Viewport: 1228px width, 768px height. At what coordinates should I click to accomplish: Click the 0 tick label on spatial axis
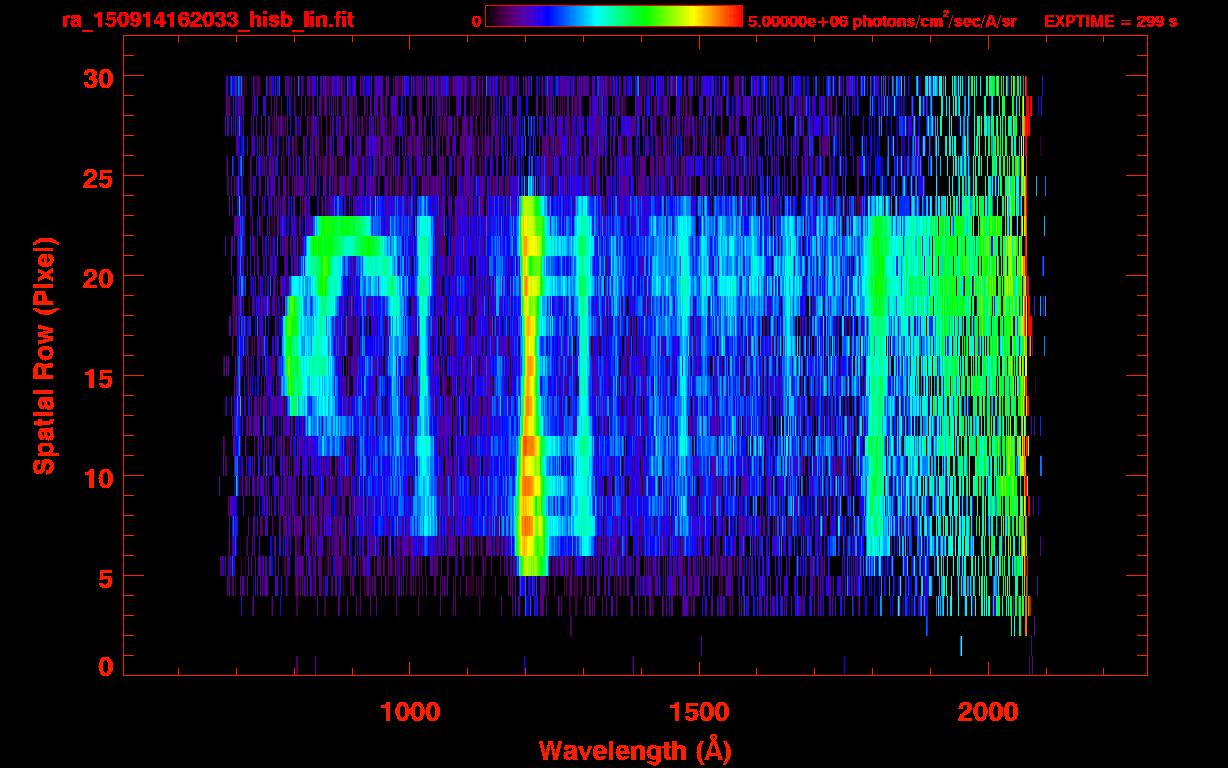(x=105, y=667)
